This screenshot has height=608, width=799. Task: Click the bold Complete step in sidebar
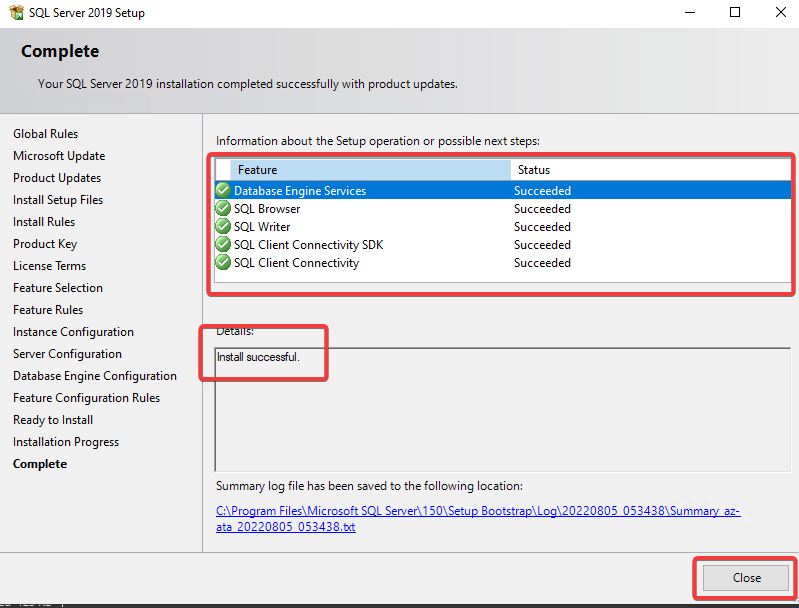point(40,464)
